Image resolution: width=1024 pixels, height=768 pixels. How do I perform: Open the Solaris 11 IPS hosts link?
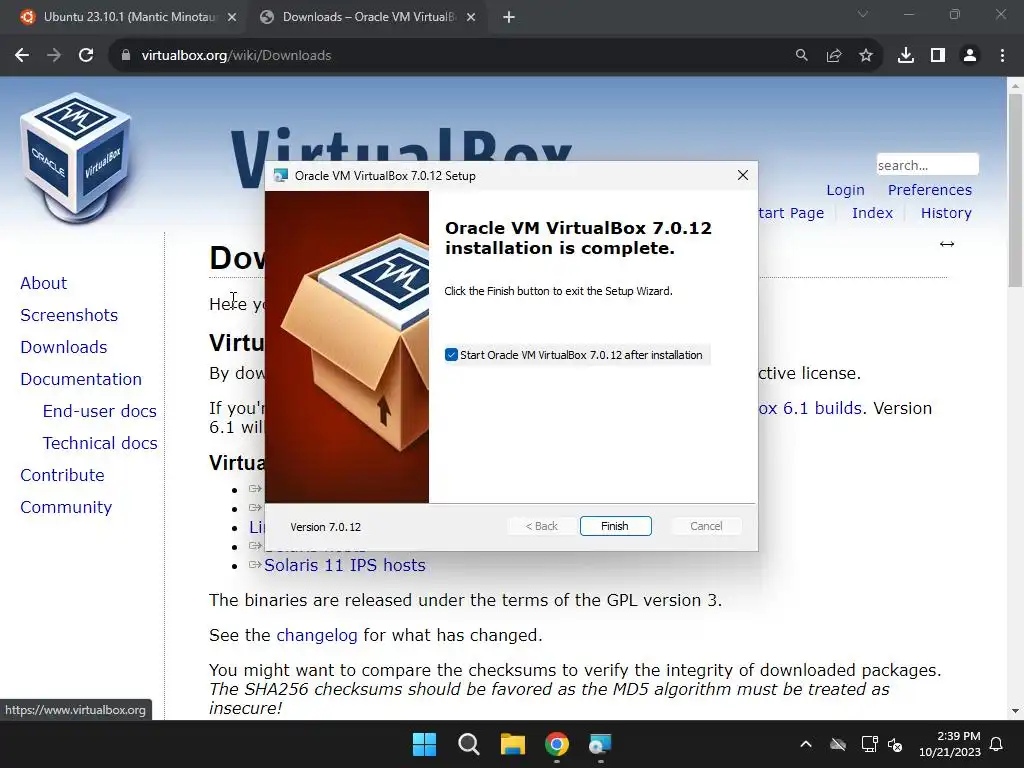345,565
